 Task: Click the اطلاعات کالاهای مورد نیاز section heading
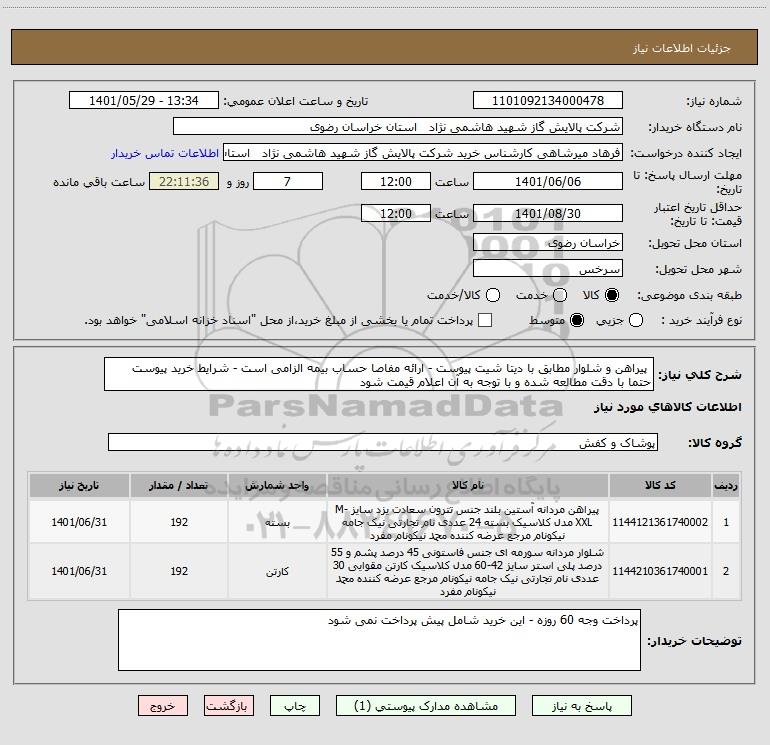(x=667, y=407)
